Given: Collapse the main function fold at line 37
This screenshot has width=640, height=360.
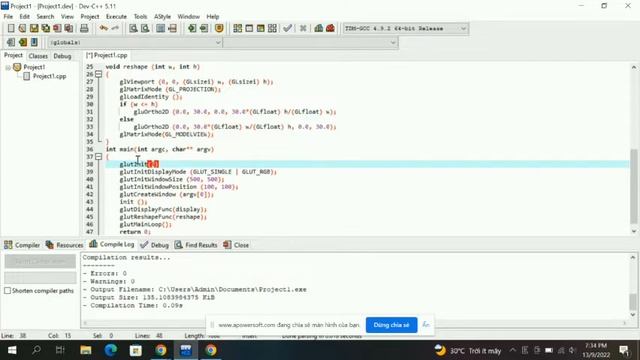Looking at the screenshot, I should 98,157.
